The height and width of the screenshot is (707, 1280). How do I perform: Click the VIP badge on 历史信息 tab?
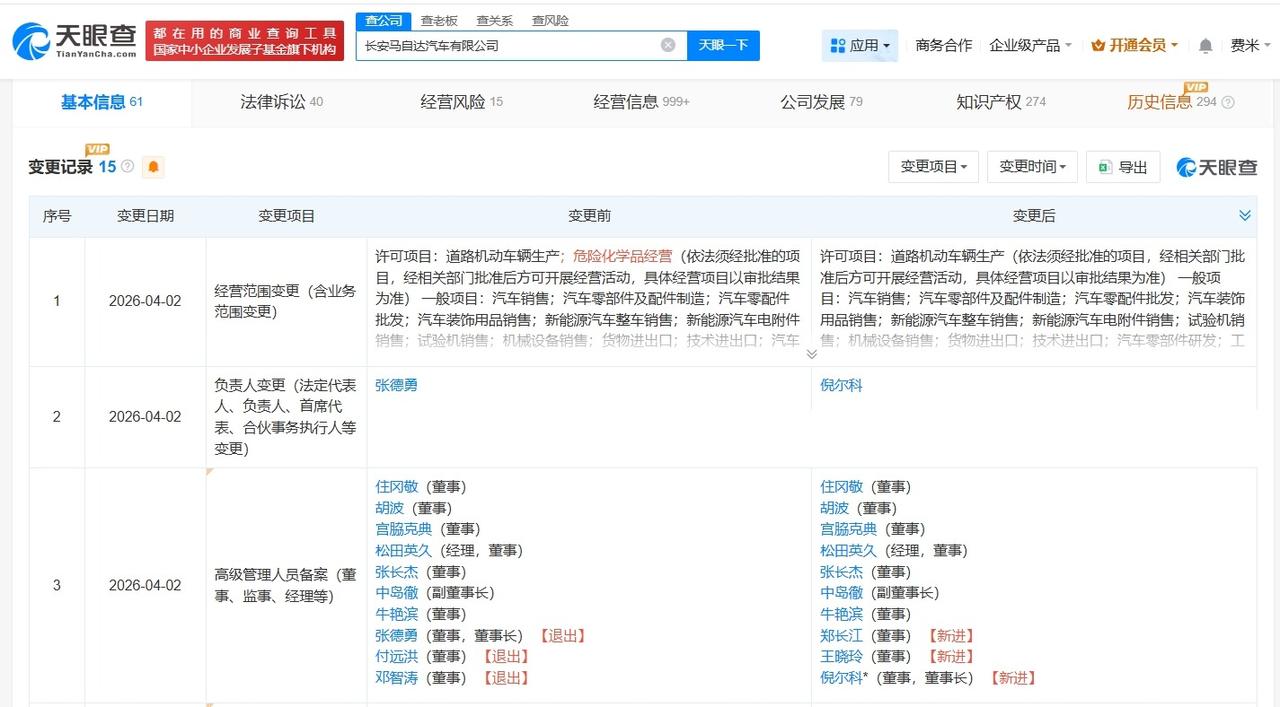(x=1195, y=89)
